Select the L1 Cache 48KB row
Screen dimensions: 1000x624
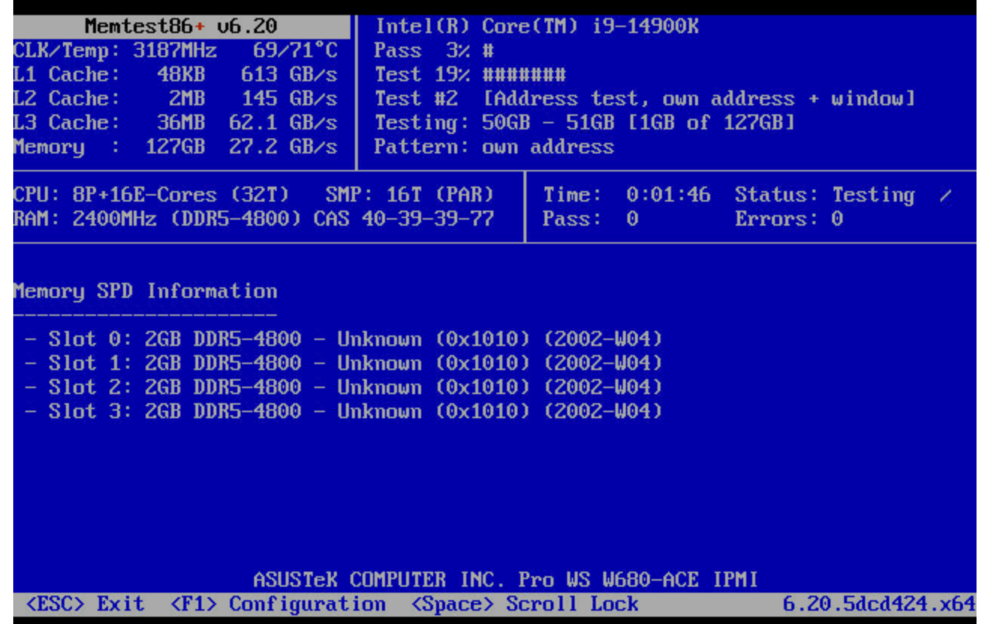[x=175, y=75]
